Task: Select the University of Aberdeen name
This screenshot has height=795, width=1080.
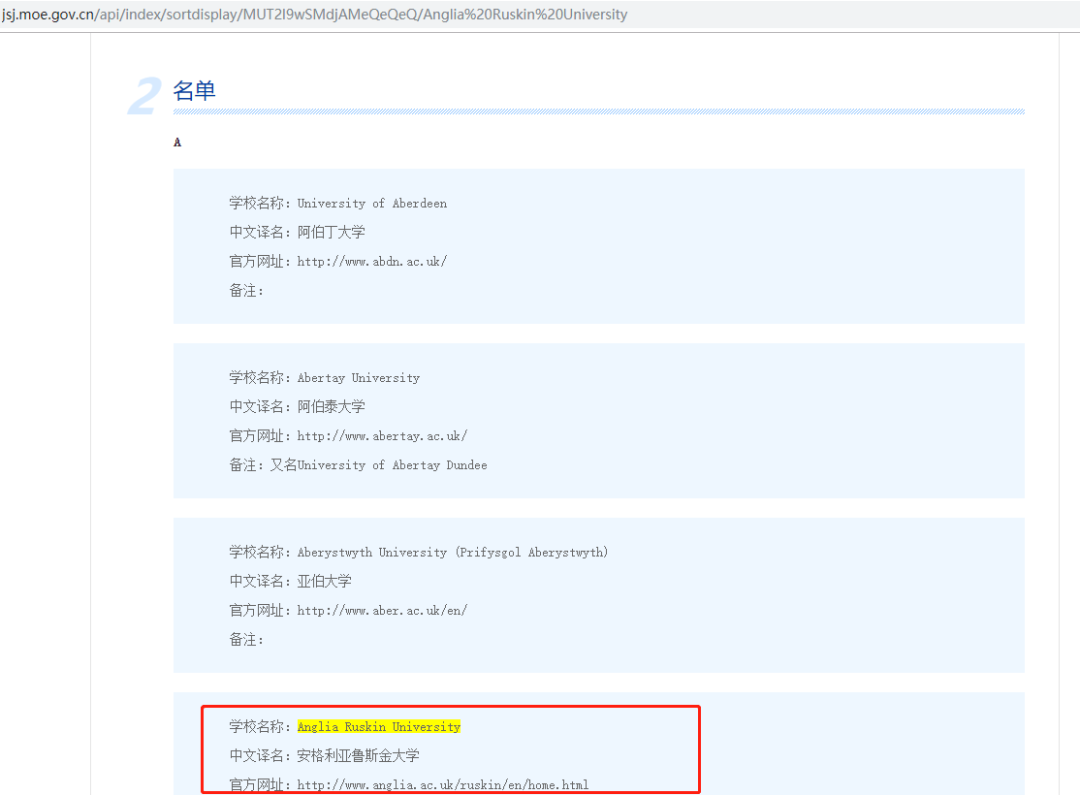Action: 371,203
